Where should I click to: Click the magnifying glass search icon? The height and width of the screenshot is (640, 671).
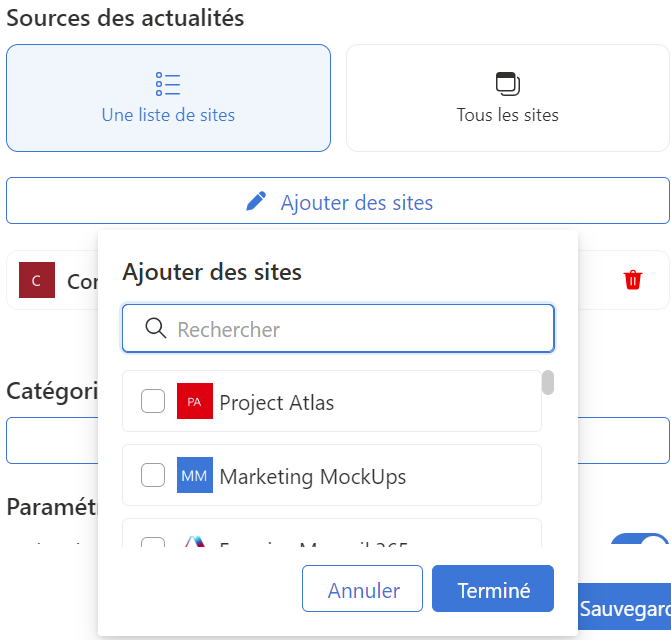click(156, 329)
